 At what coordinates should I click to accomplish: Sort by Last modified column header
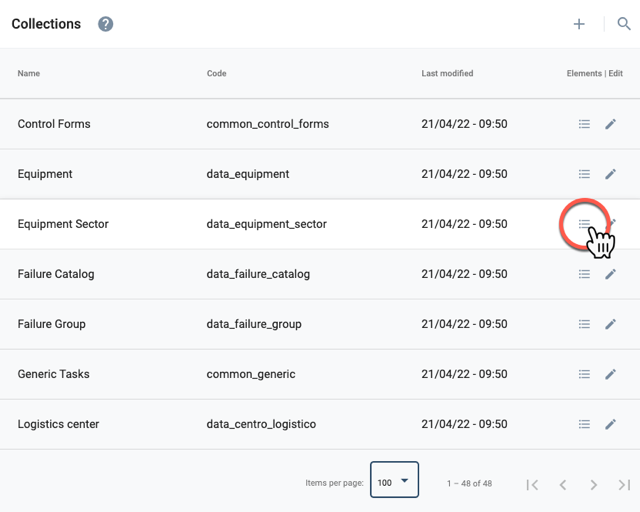coord(447,73)
